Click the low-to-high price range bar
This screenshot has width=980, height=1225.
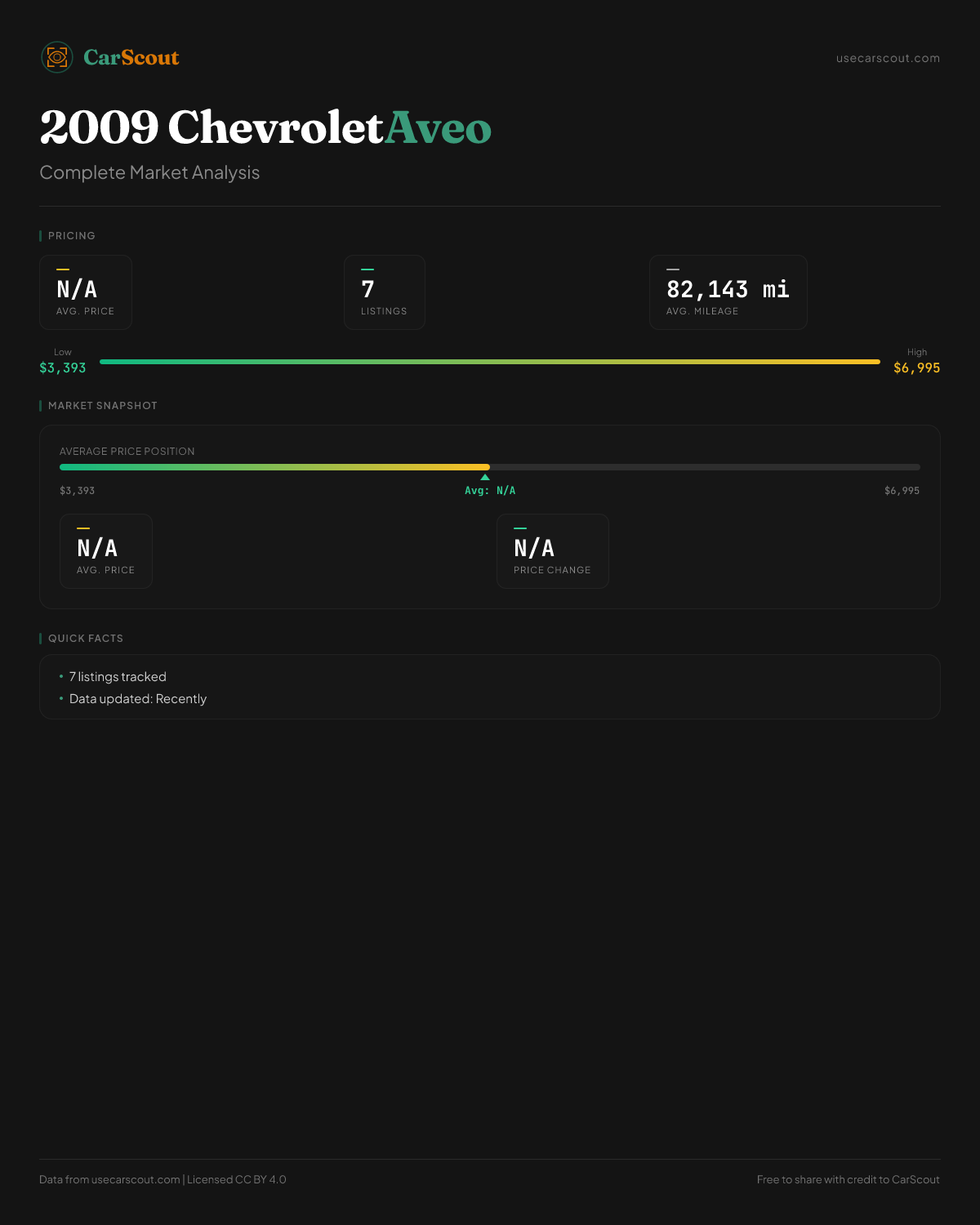[490, 361]
